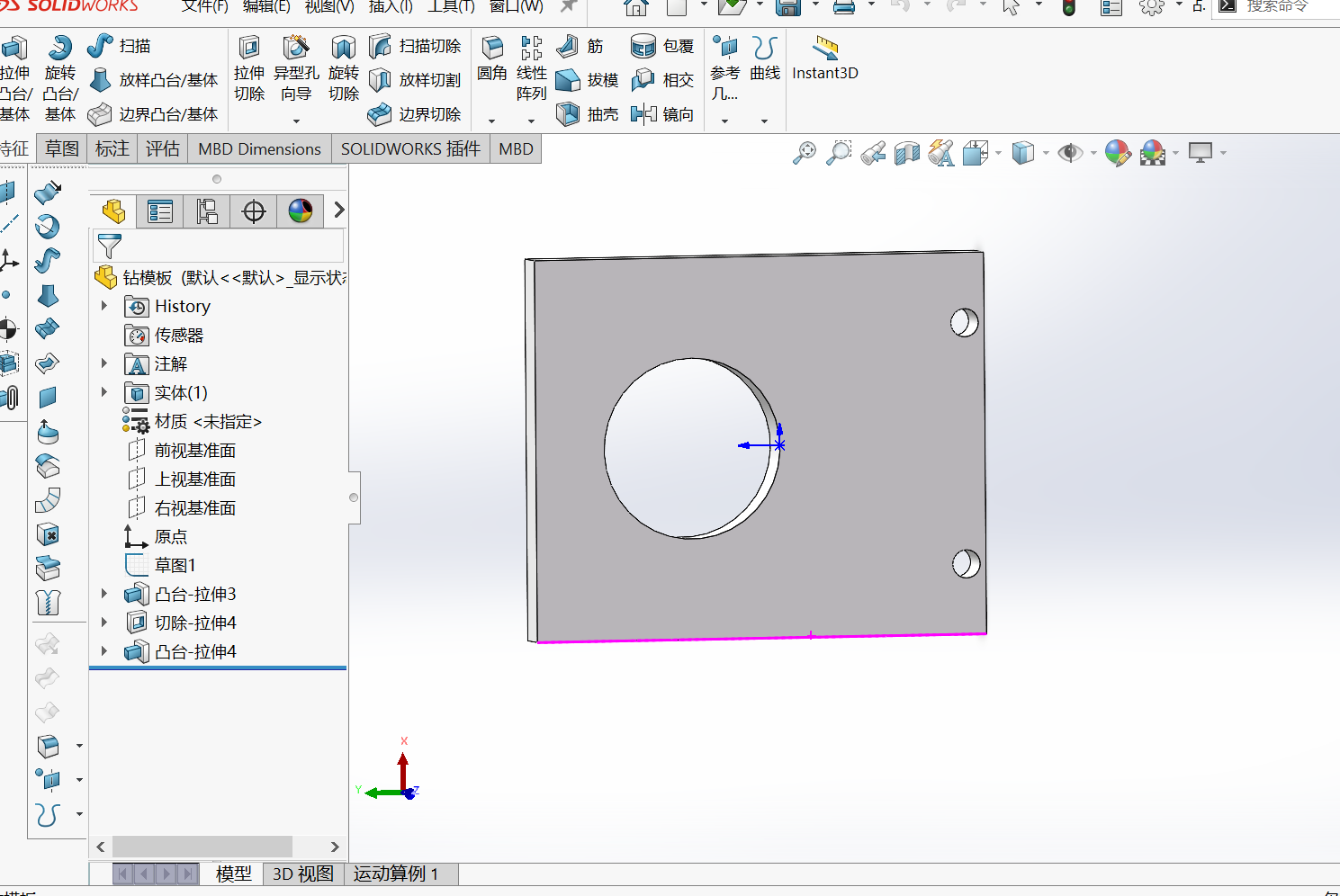
Task: Click the Zoom to Area icon
Action: pyautogui.click(x=839, y=153)
